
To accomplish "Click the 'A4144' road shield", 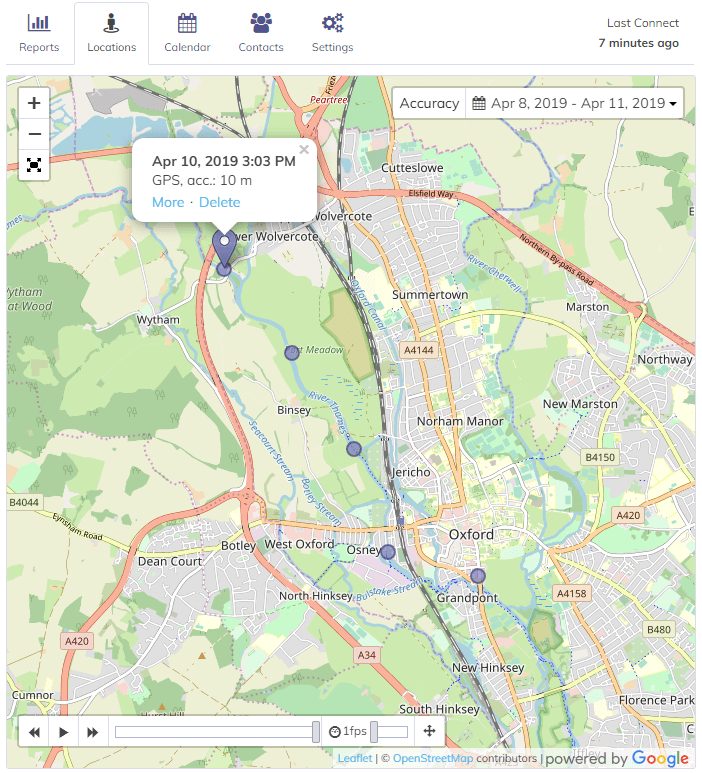I will 419,350.
